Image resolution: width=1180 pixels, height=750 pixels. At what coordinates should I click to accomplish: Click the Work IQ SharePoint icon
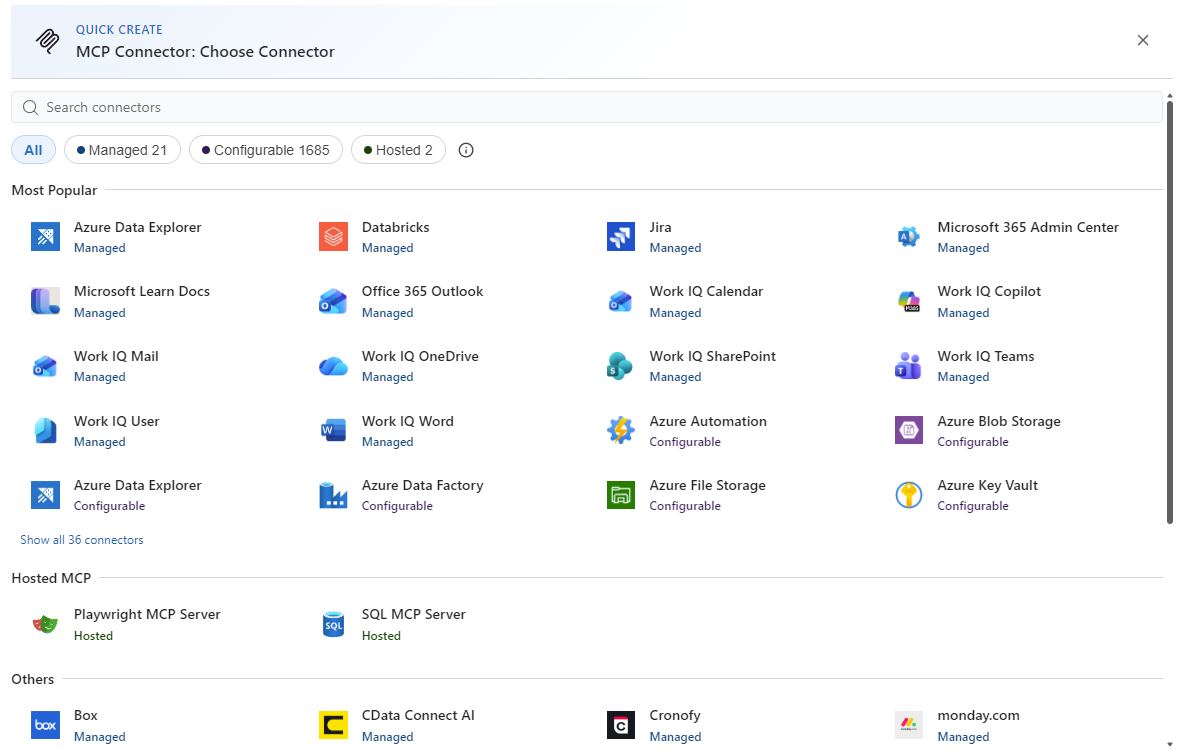[621, 366]
